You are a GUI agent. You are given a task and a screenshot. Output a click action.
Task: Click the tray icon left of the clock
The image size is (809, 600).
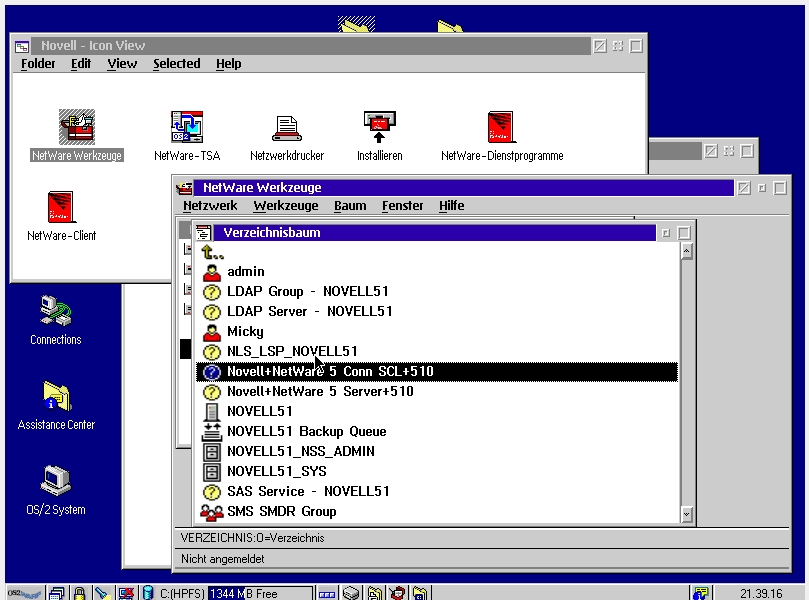(x=700, y=593)
